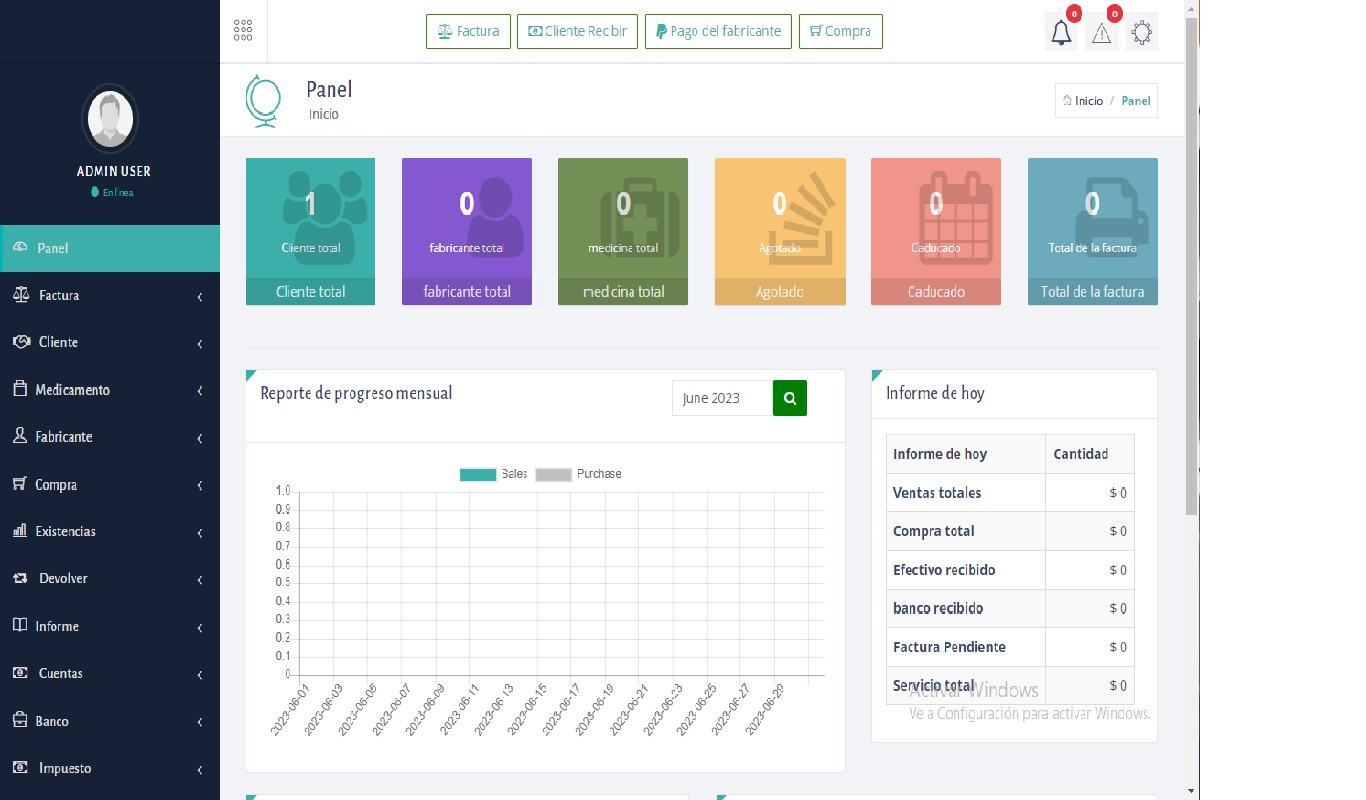Expand the Compra menu chevron
This screenshot has width=1366, height=800.
[200, 486]
